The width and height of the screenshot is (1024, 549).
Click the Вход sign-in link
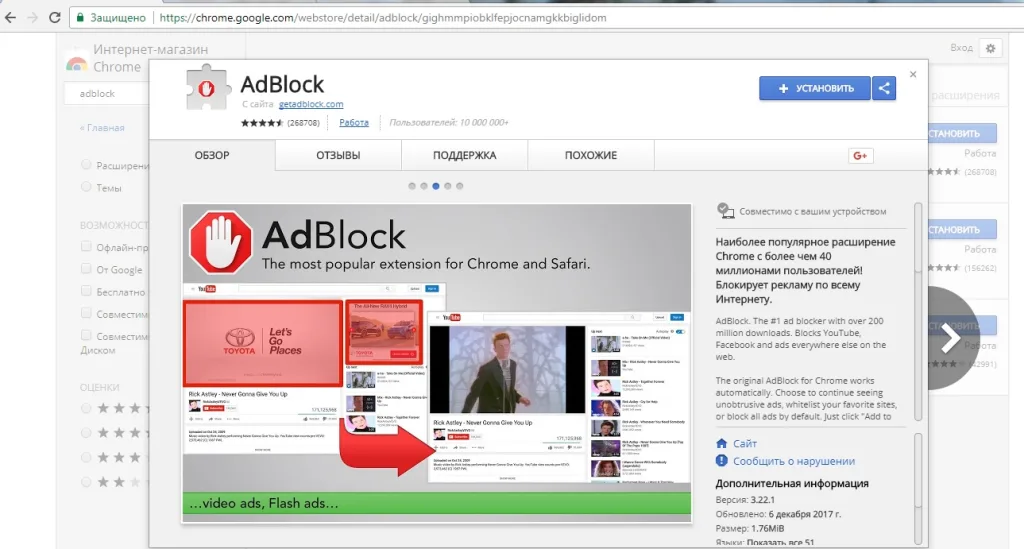961,48
